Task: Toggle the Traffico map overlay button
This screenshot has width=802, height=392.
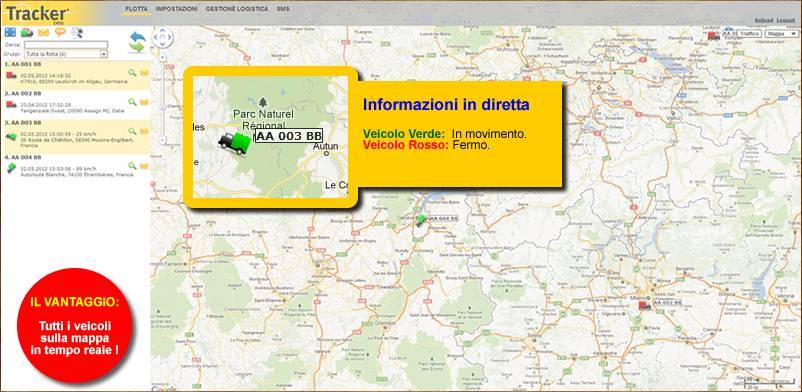Action: (749, 34)
